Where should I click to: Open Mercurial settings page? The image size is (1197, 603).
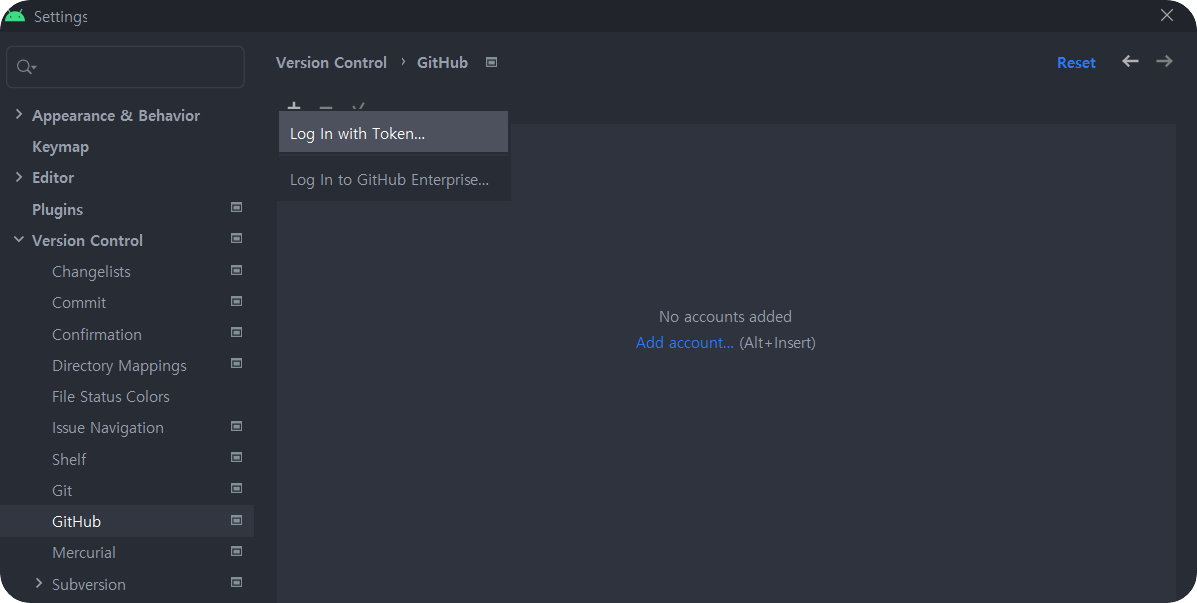point(83,553)
